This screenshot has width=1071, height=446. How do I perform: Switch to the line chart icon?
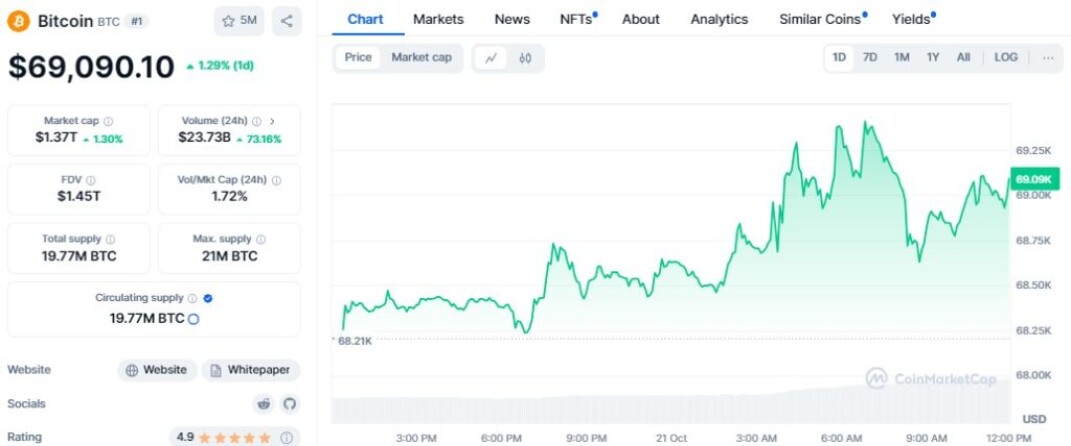(490, 58)
